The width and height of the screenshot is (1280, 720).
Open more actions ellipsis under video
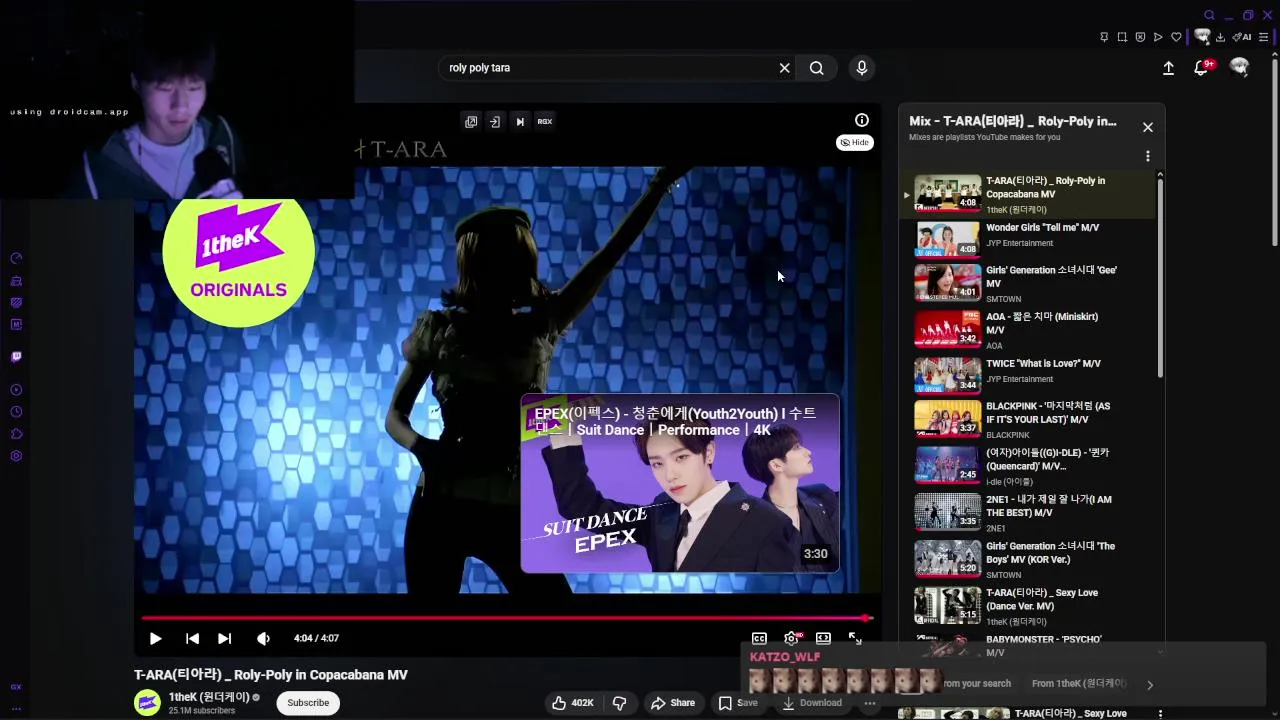coord(870,703)
